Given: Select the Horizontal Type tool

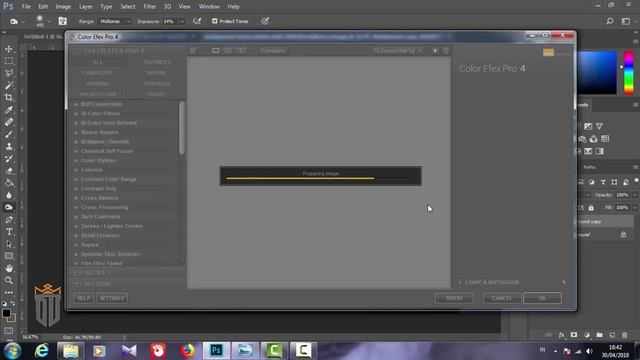Looking at the screenshot, I should 9,232.
